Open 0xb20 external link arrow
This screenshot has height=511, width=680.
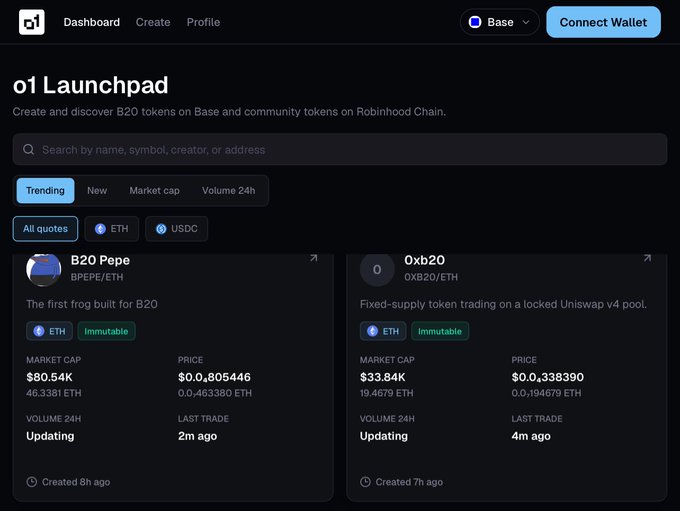tap(647, 258)
